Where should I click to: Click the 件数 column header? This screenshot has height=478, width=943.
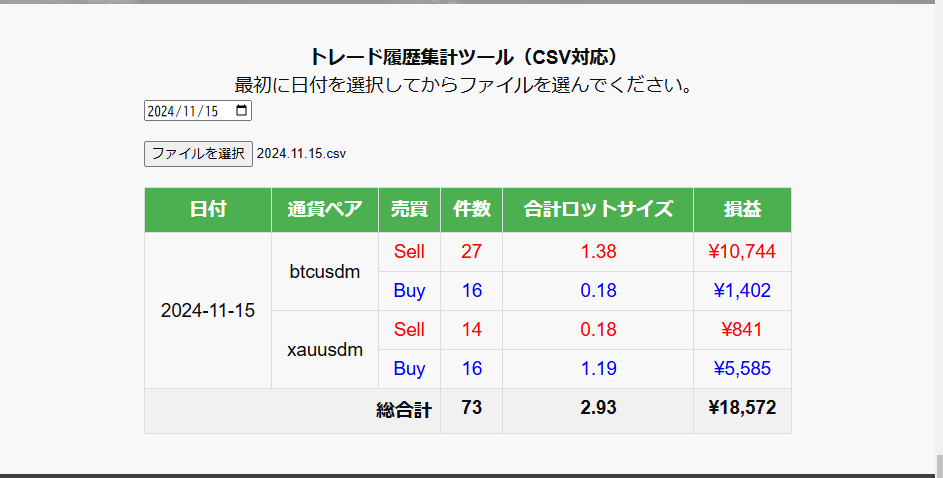(x=471, y=210)
